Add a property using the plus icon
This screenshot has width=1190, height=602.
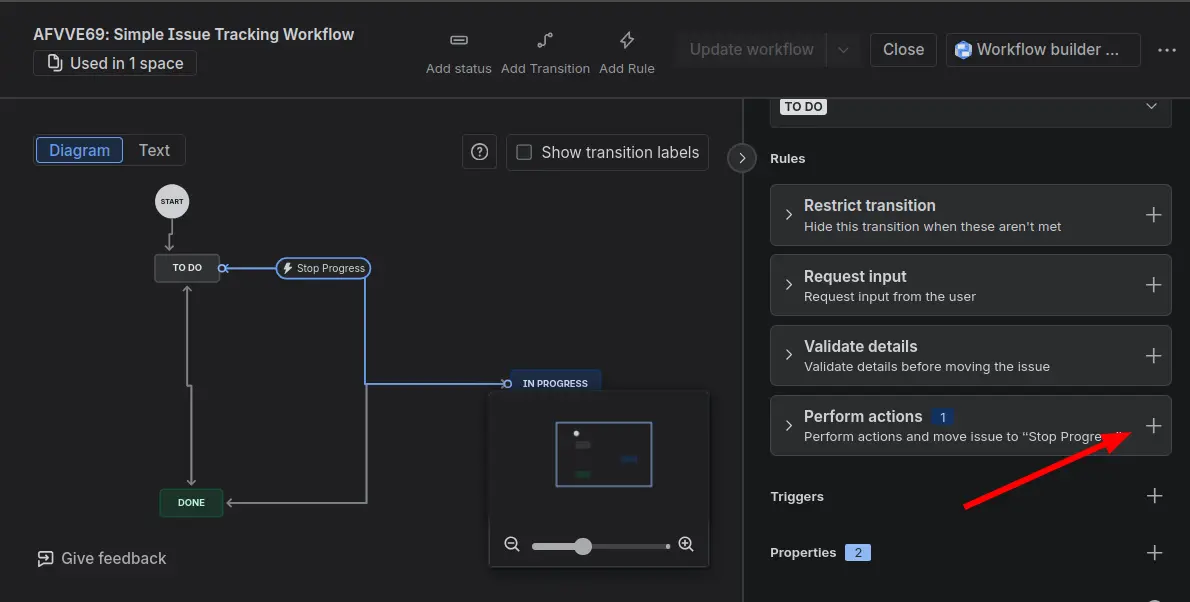pyautogui.click(x=1154, y=553)
